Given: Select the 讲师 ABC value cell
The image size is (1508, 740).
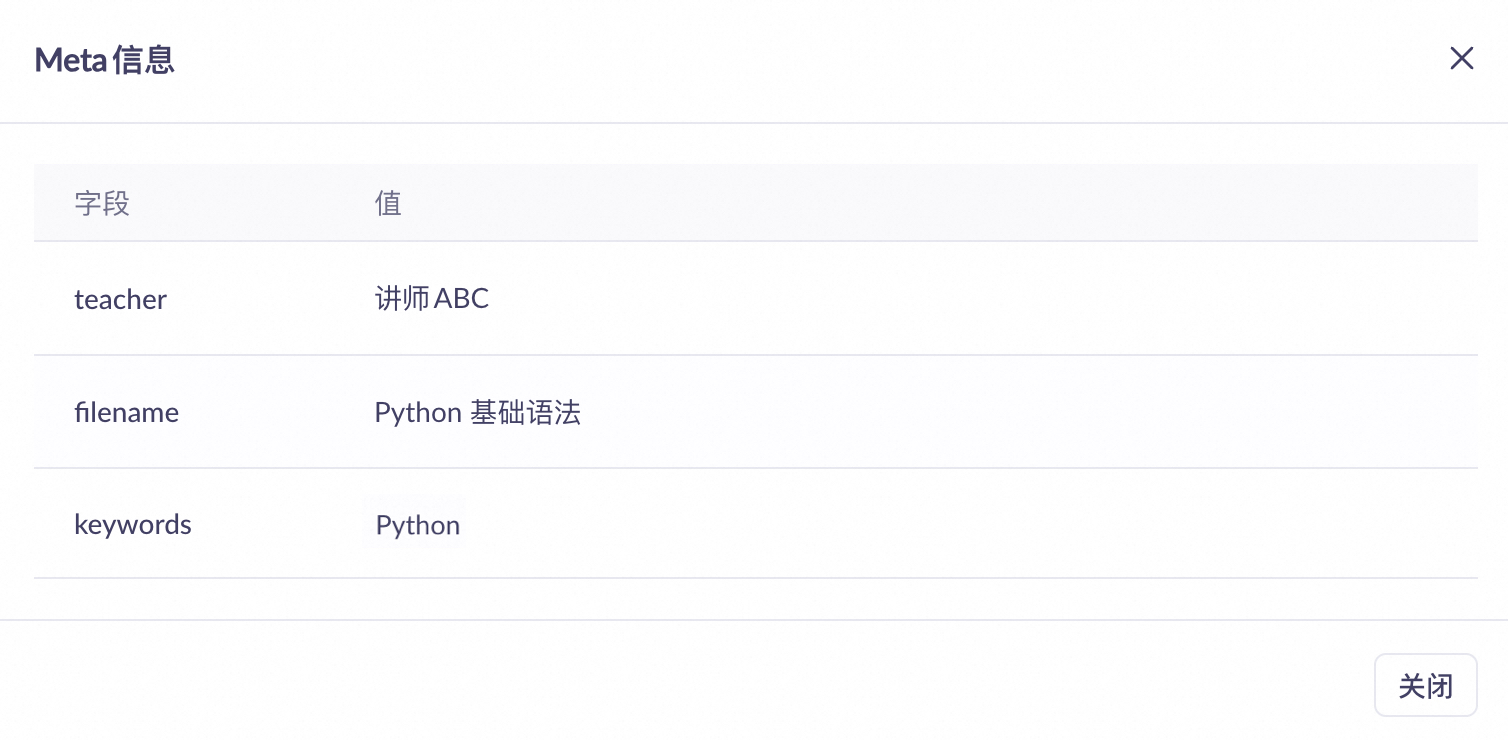Looking at the screenshot, I should (432, 299).
